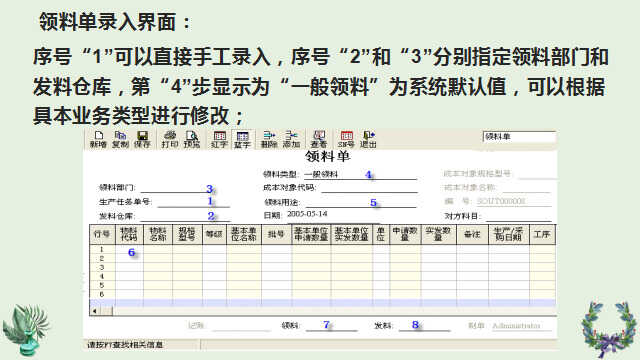640x360 pixels.
Task: Click the SN号 toolbar icon
Action: (x=346, y=139)
